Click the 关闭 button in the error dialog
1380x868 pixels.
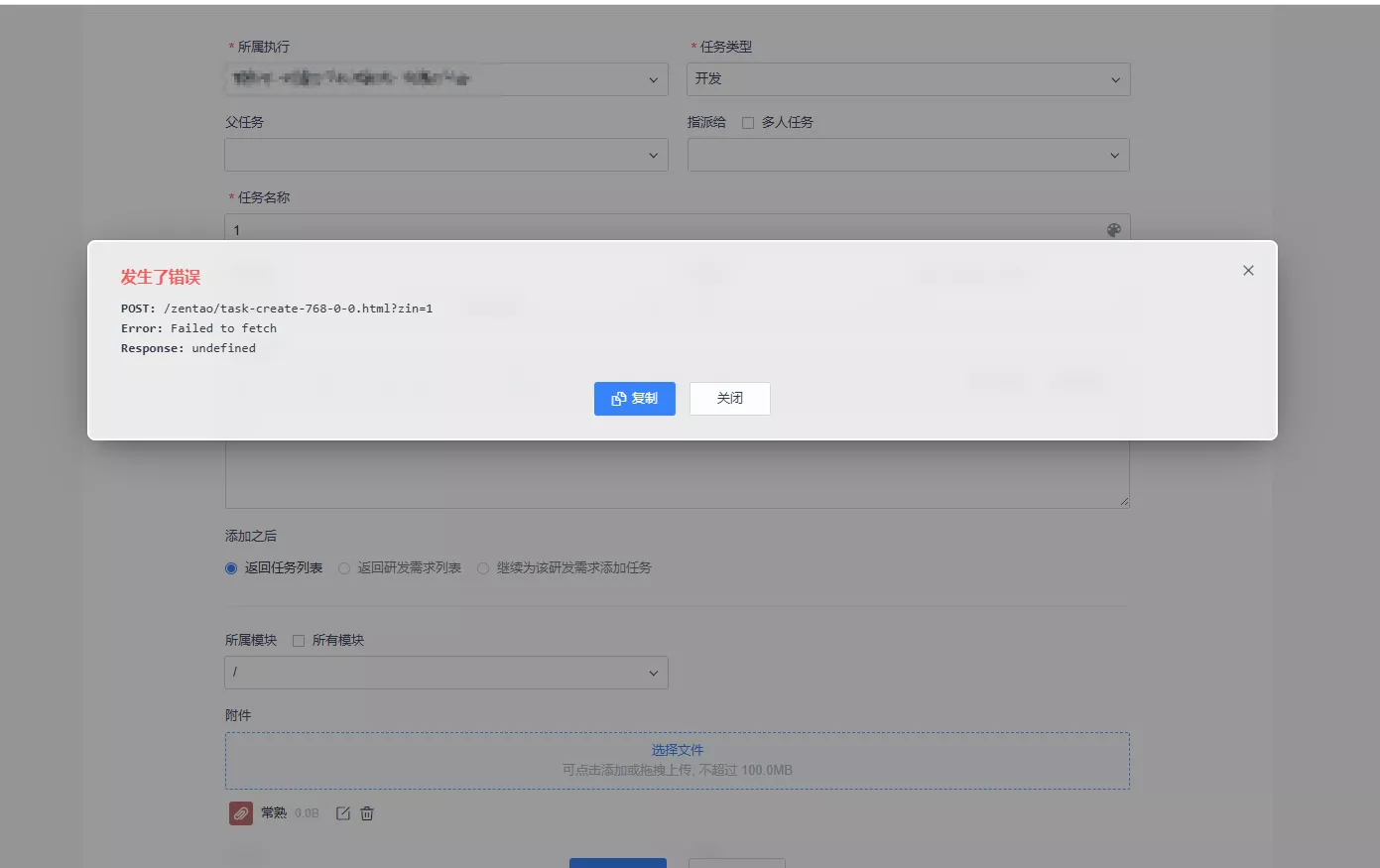click(x=730, y=399)
